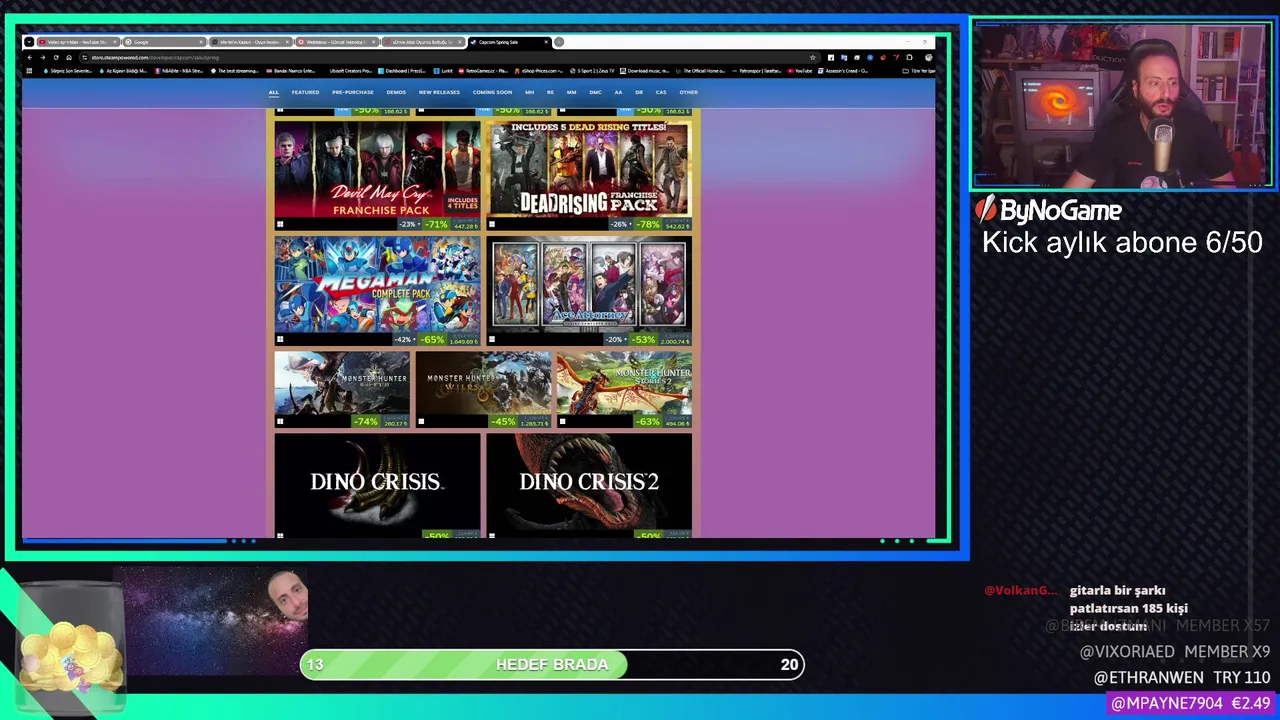Open the Assassin's Creed bookmark
The image size is (1280, 720).
click(x=842, y=71)
